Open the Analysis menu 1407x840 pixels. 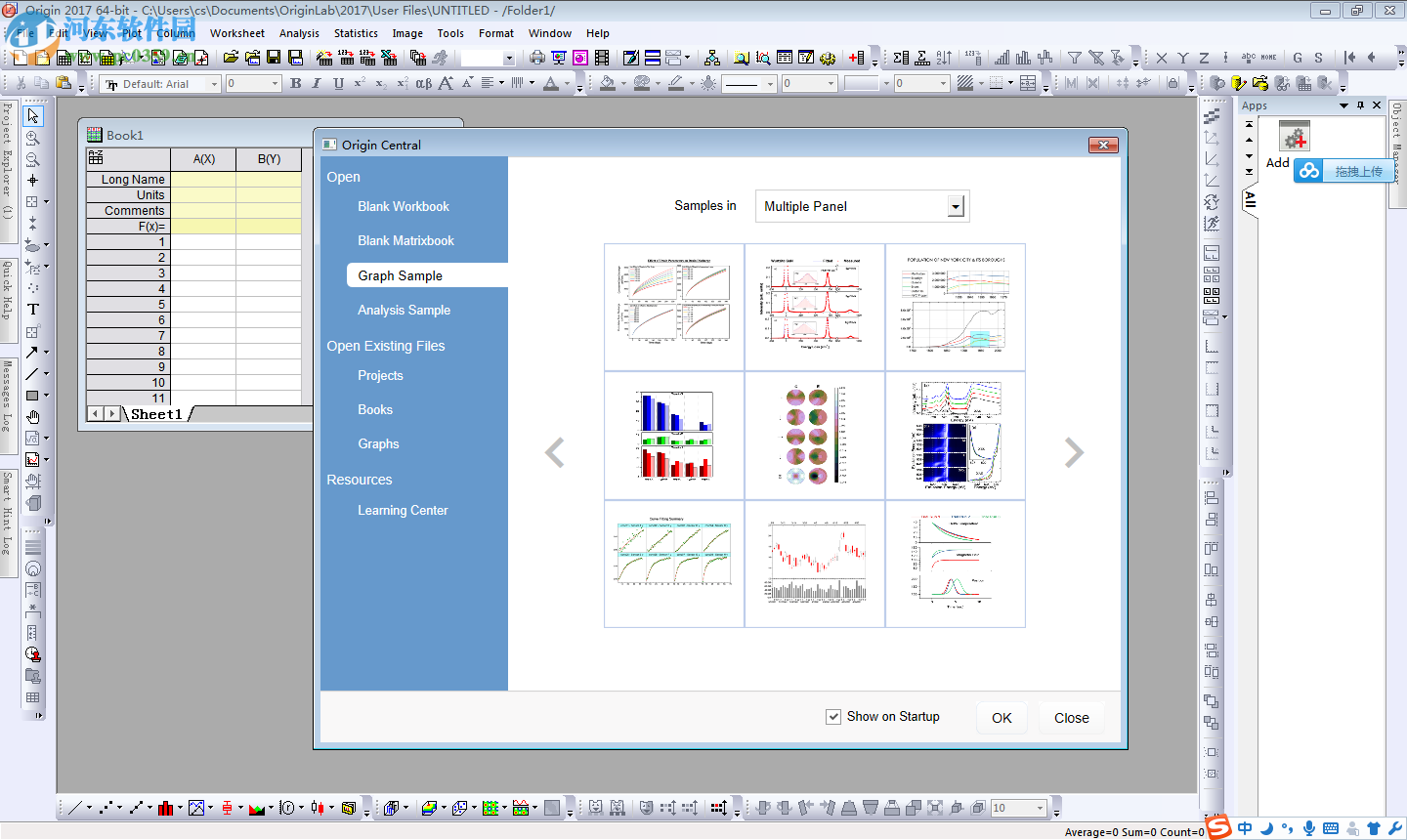(299, 33)
